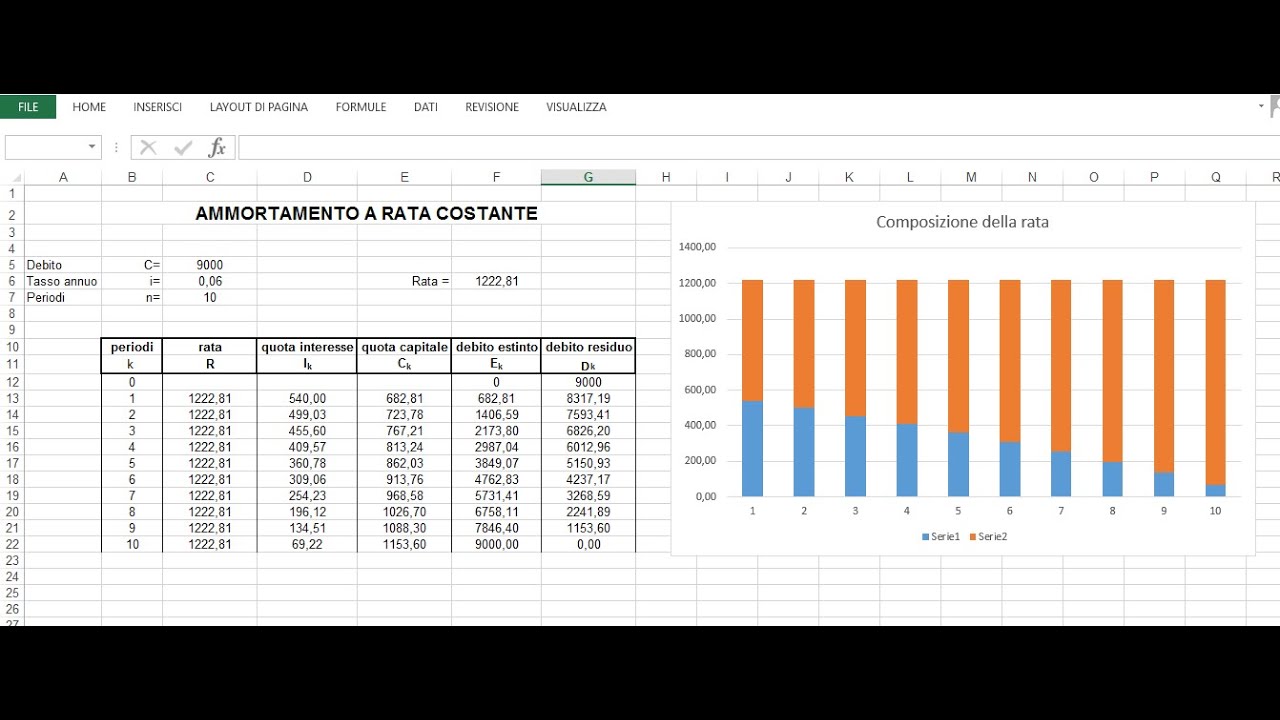
Task: Click inside the Name Box field
Action: (45, 147)
